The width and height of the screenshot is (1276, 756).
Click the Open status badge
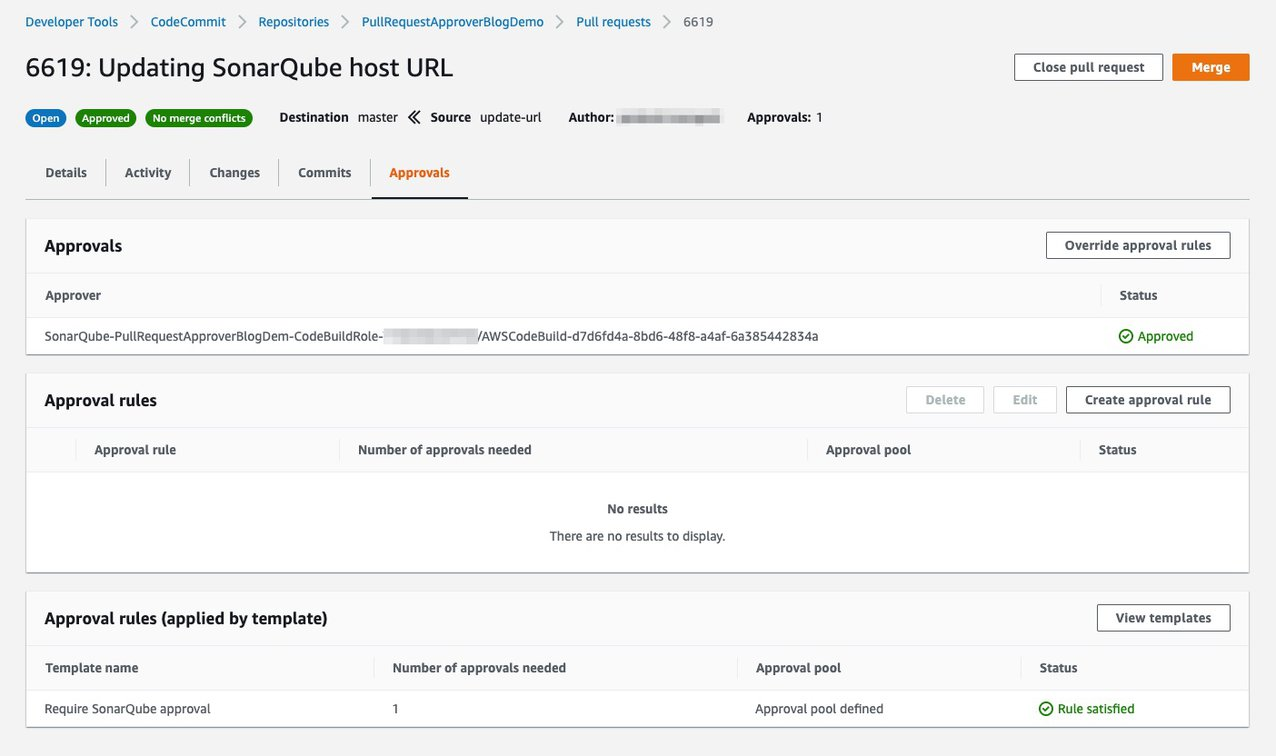click(x=46, y=118)
